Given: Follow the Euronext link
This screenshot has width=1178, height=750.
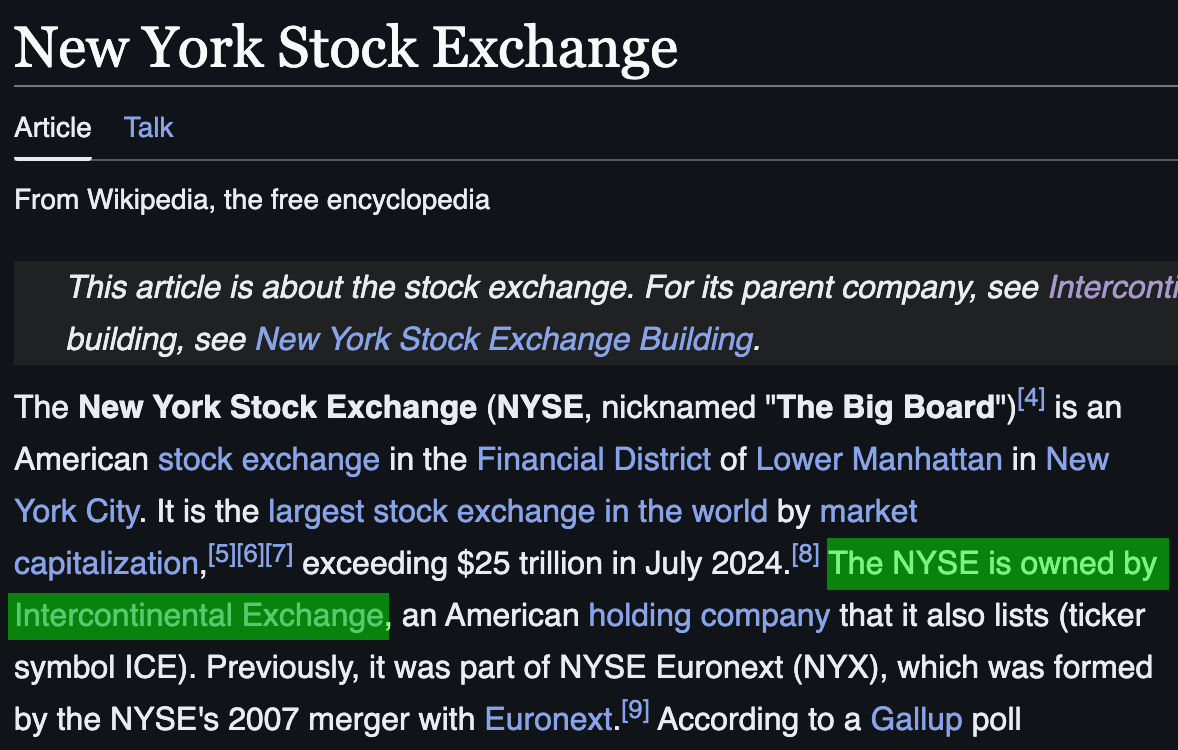Looking at the screenshot, I should pyautogui.click(x=547, y=719).
